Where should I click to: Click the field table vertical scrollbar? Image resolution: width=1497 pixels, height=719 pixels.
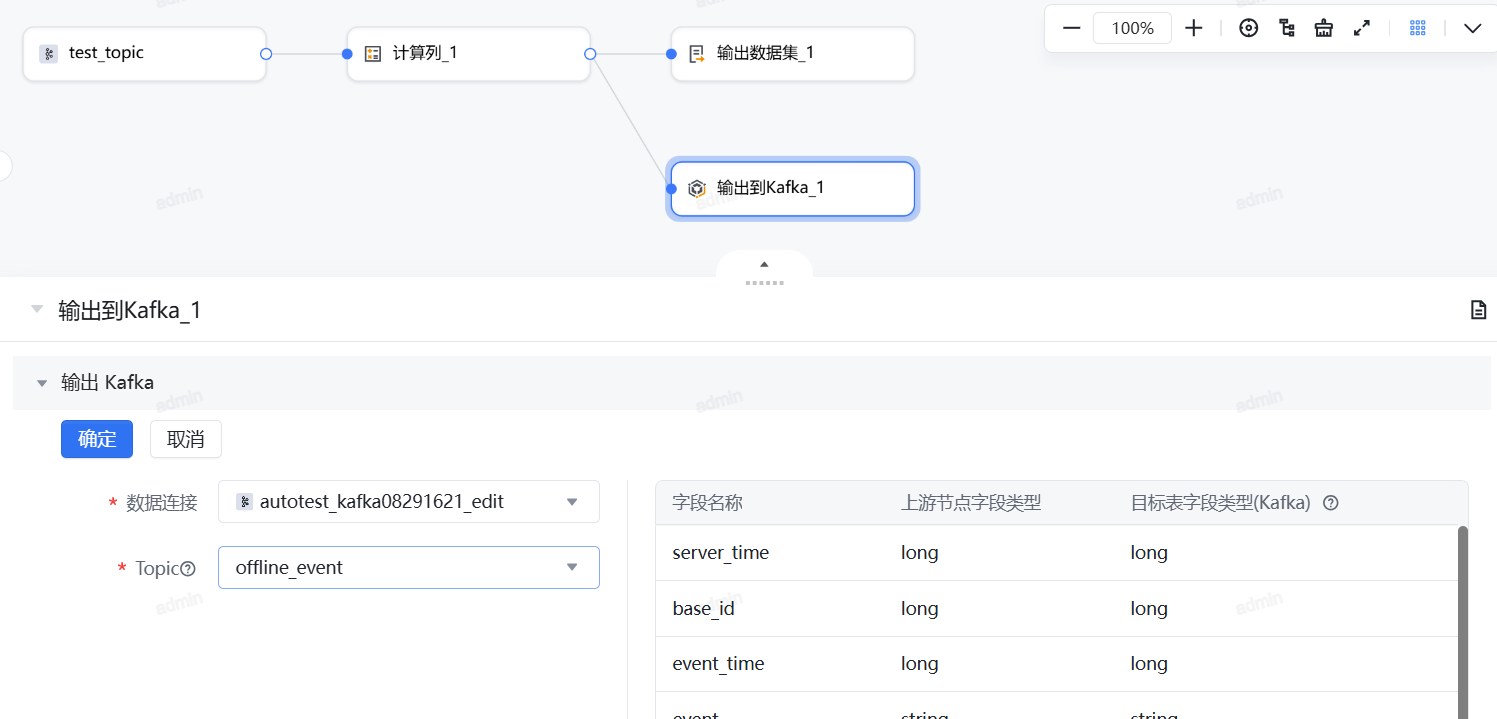point(1462,620)
